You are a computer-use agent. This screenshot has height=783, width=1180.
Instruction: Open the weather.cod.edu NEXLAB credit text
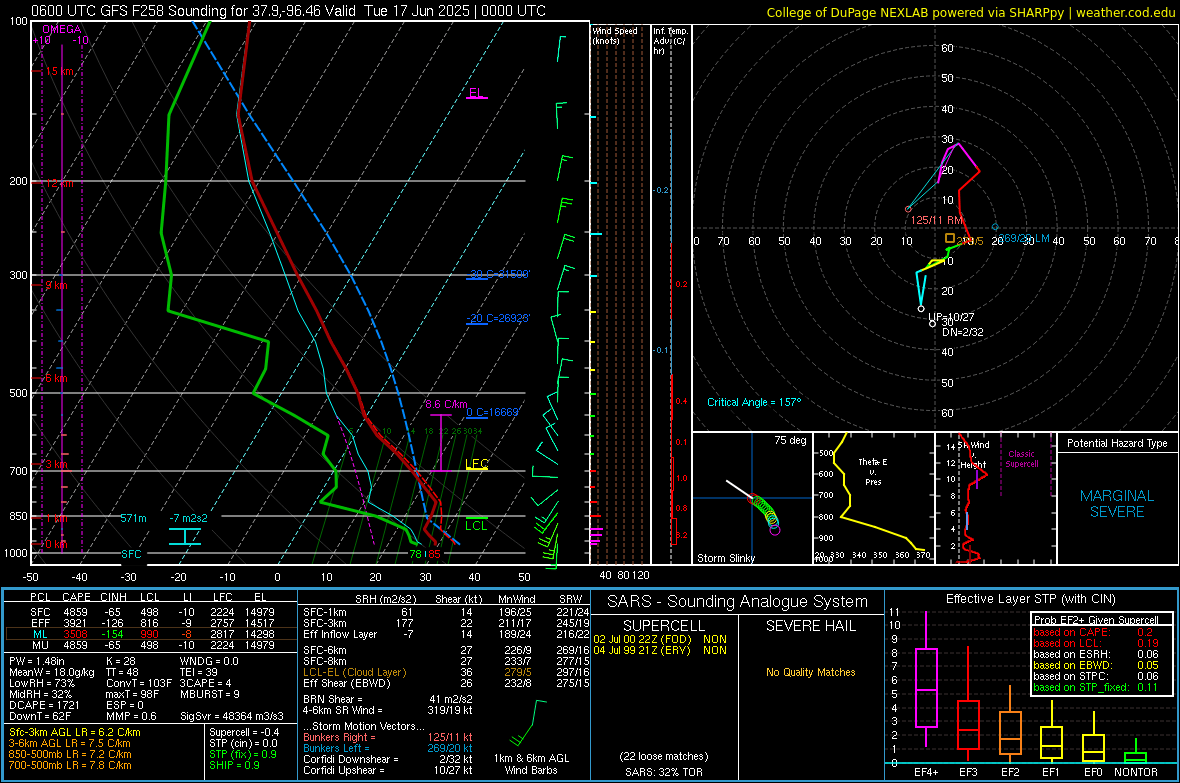click(x=970, y=13)
